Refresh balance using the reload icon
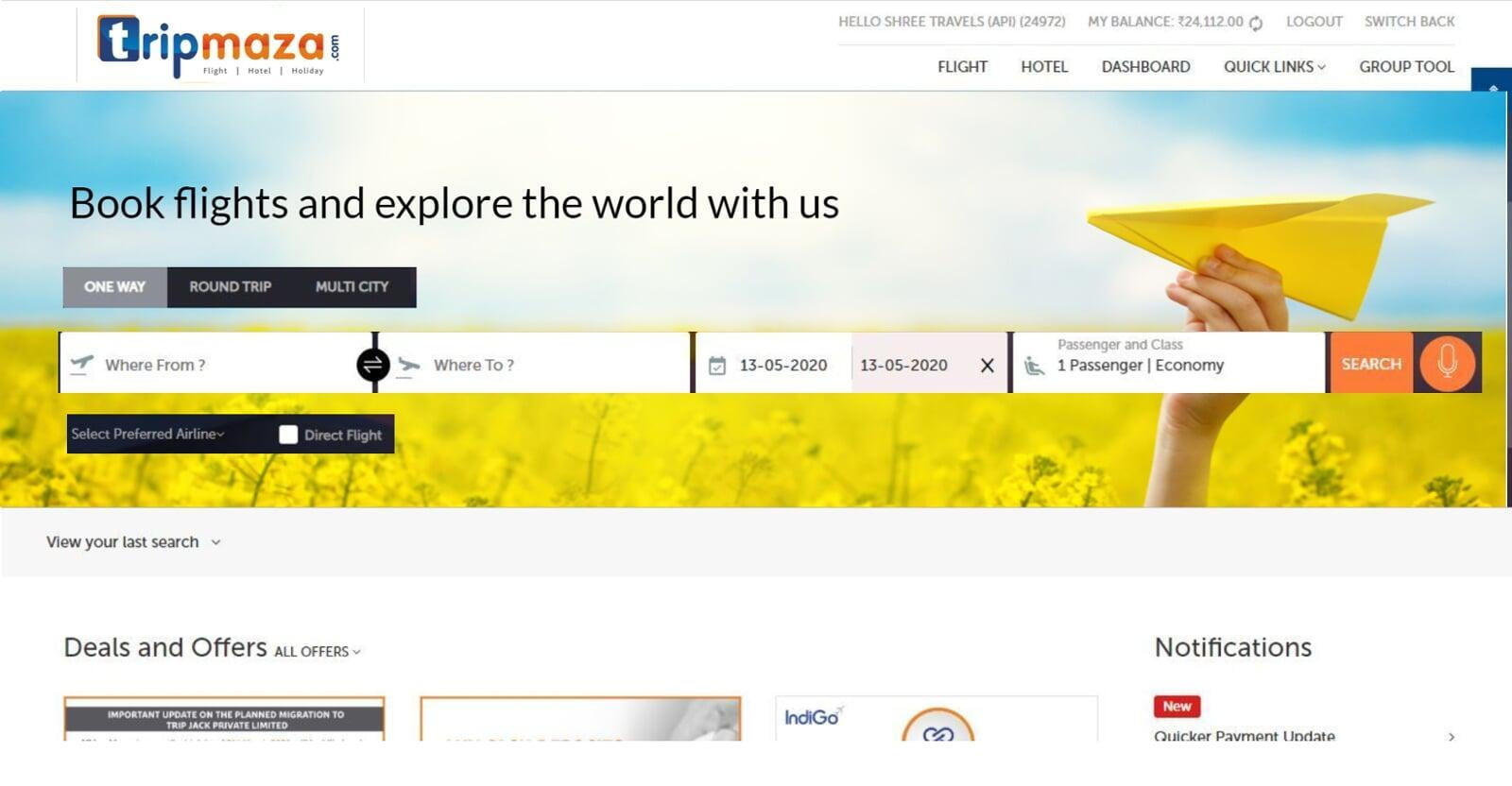Viewport: 1512px width, 786px height. click(1256, 23)
